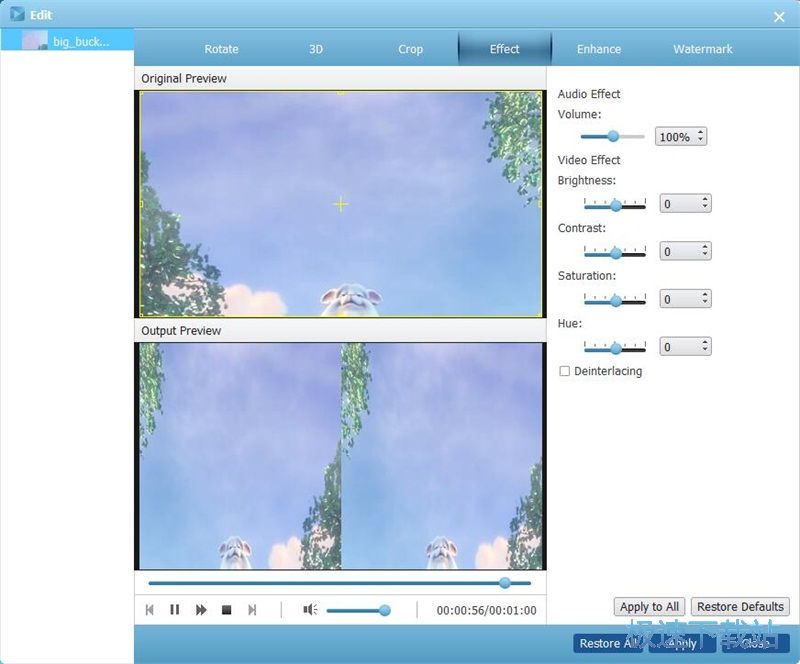Viewport: 800px width, 664px height.
Task: Decrease Saturation value with down arrow
Action: point(705,302)
